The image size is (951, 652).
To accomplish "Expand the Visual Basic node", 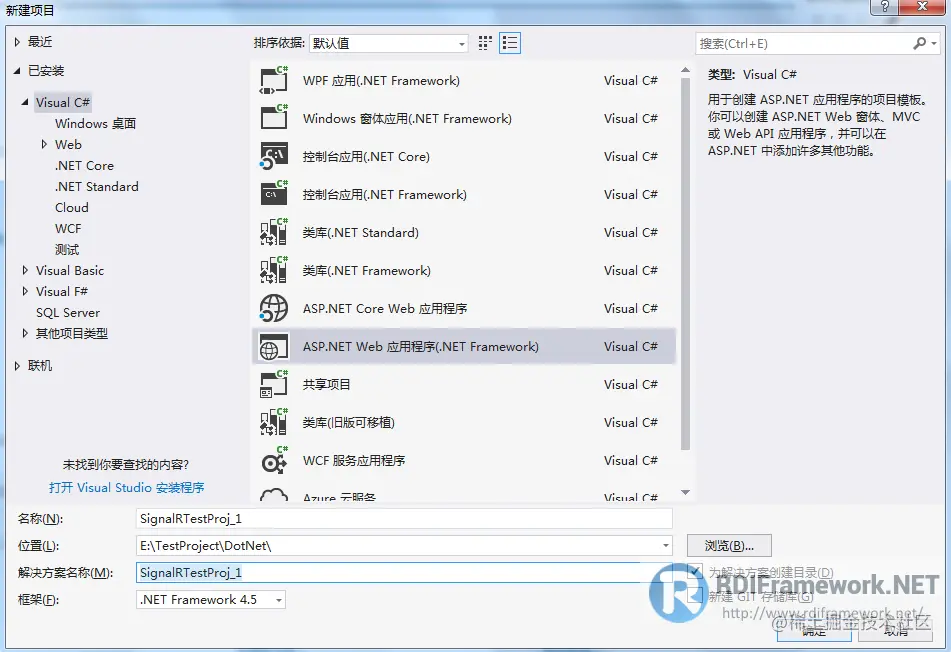I will coord(24,270).
